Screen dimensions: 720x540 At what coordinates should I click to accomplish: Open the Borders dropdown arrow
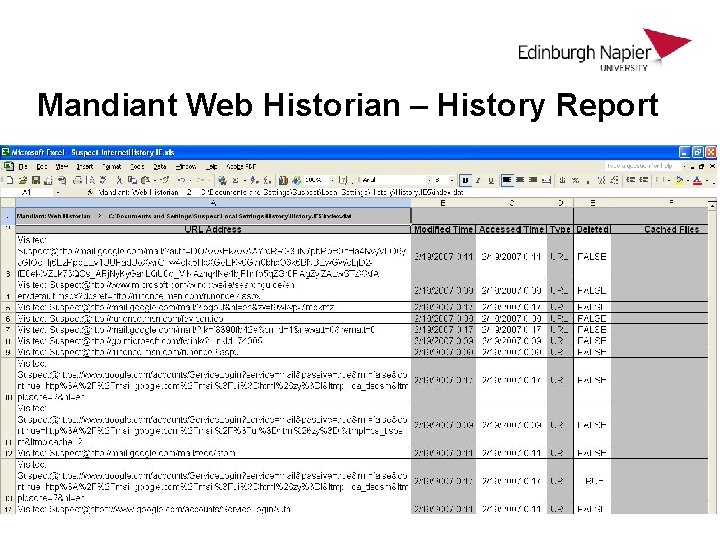tap(669, 180)
